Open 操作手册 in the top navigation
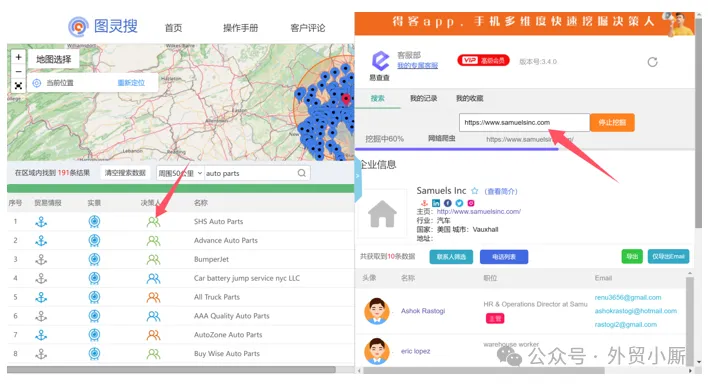Image resolution: width=708 pixels, height=384 pixels. [241, 28]
